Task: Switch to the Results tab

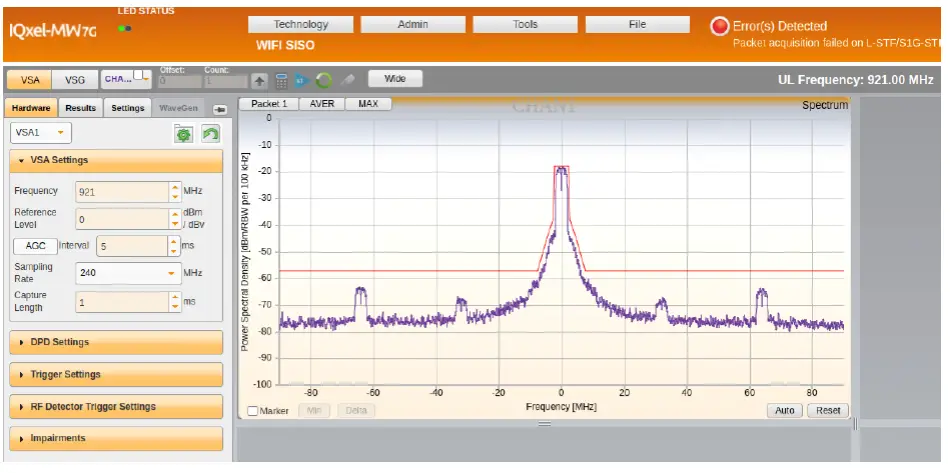Action: pos(81,108)
